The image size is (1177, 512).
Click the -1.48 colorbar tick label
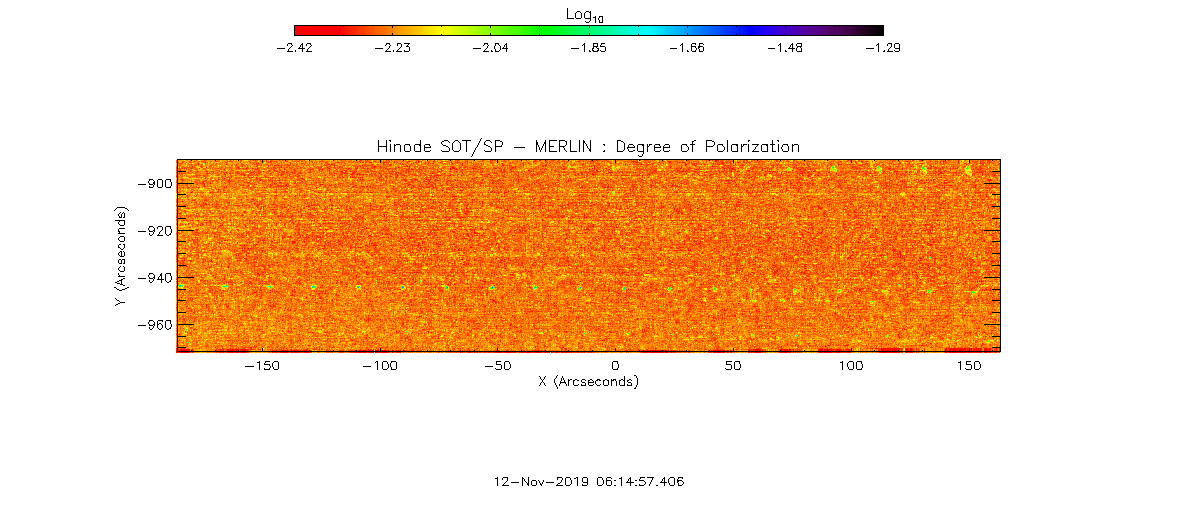(x=783, y=47)
